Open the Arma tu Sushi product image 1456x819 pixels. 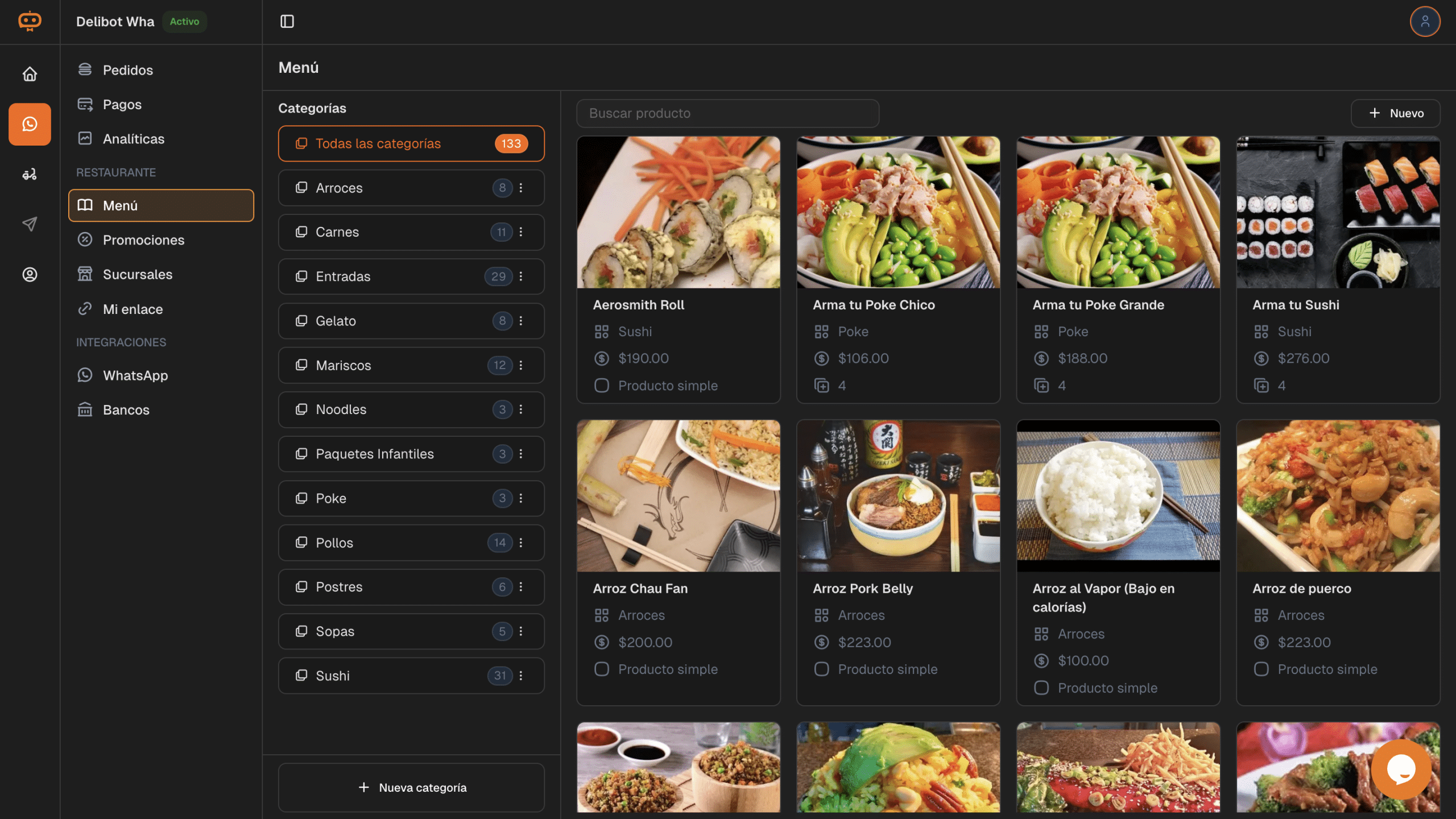coord(1338,212)
